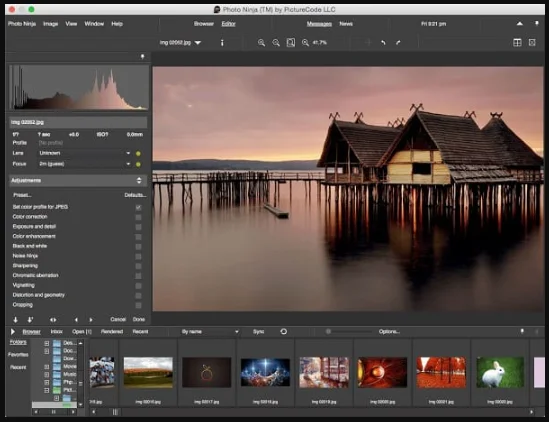
Task: Click the magnifier next to 41.7%
Action: coord(305,43)
